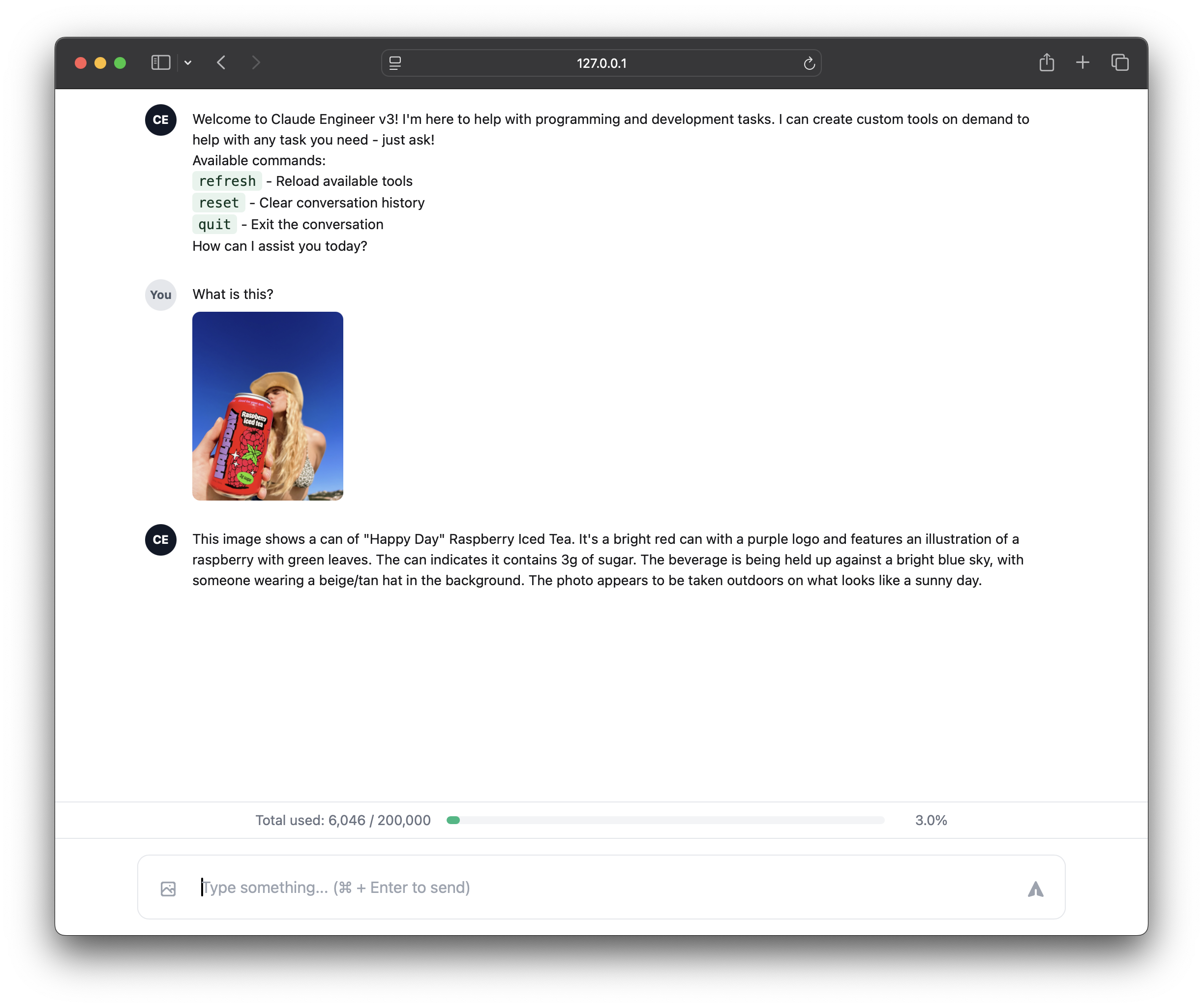
Task: Click the address bar showing 127.0.0.1
Action: 601,62
